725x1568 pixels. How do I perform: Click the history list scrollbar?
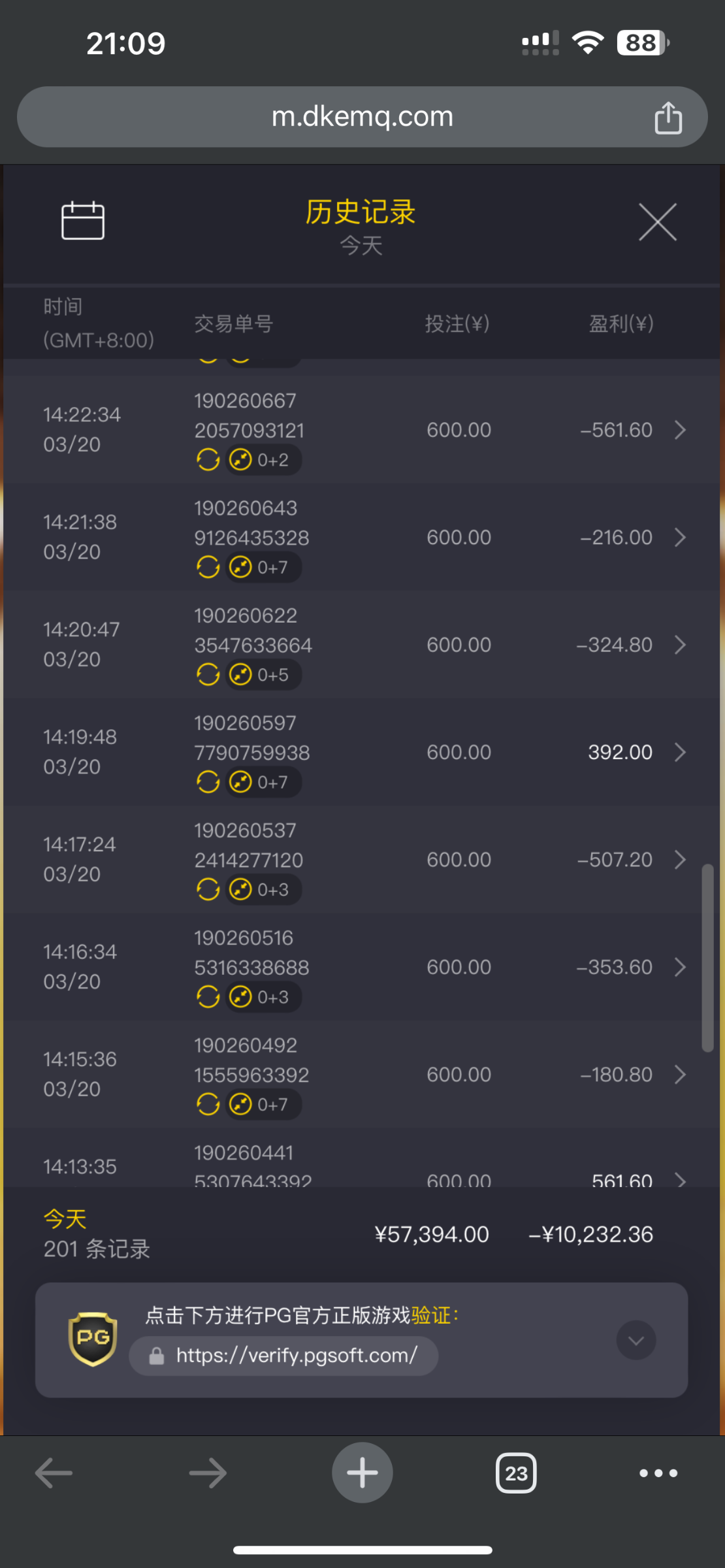[x=707, y=958]
